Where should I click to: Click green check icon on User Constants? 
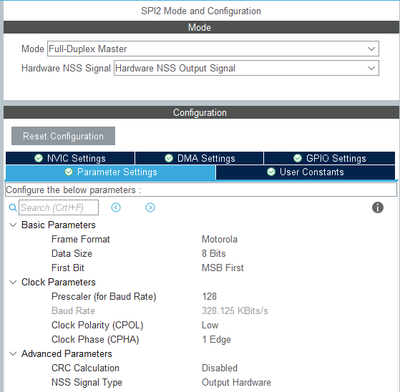tap(271, 172)
